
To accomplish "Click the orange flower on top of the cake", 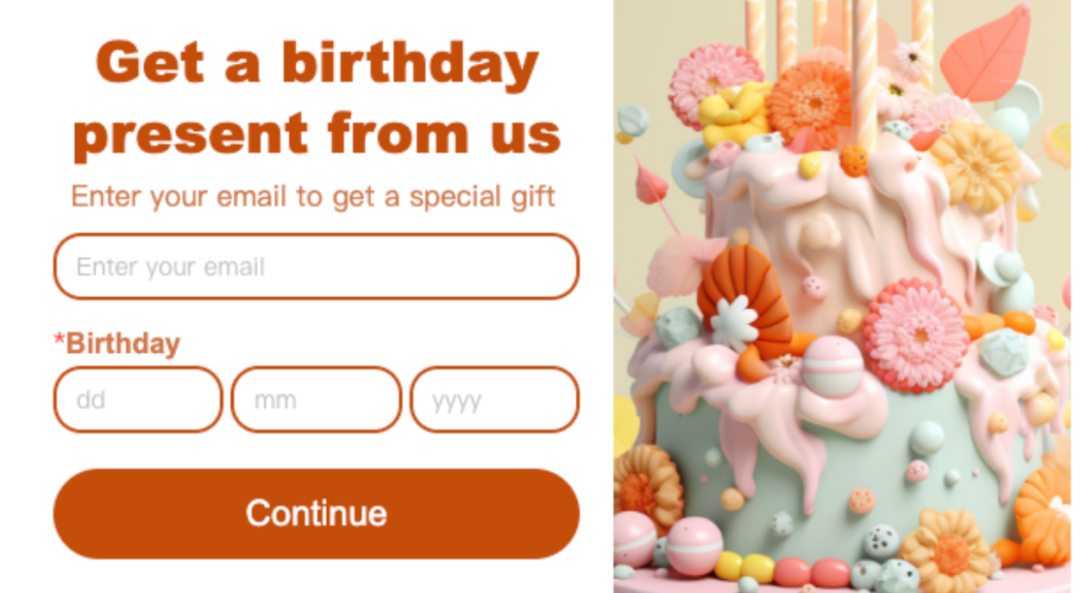I will coord(809,102).
